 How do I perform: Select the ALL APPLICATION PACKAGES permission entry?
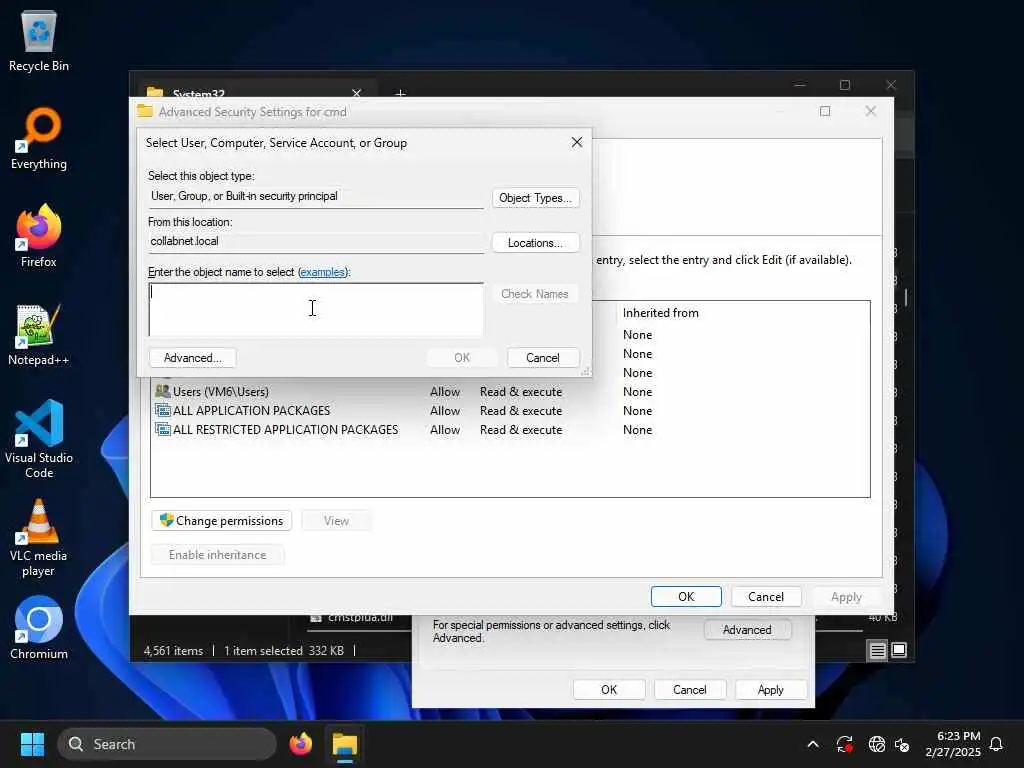click(x=511, y=410)
